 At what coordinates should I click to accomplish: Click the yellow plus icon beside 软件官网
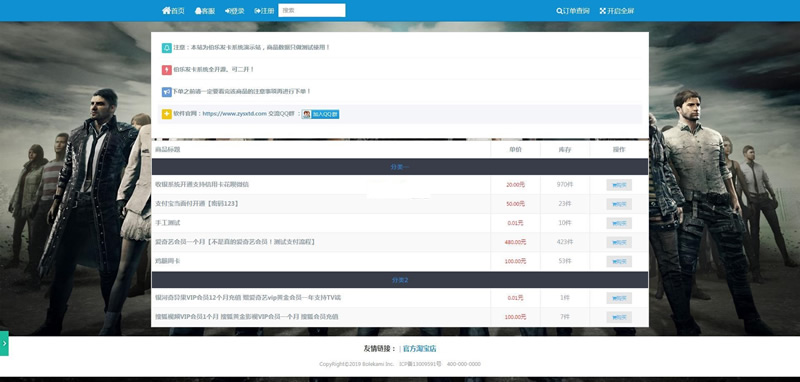tap(166, 114)
